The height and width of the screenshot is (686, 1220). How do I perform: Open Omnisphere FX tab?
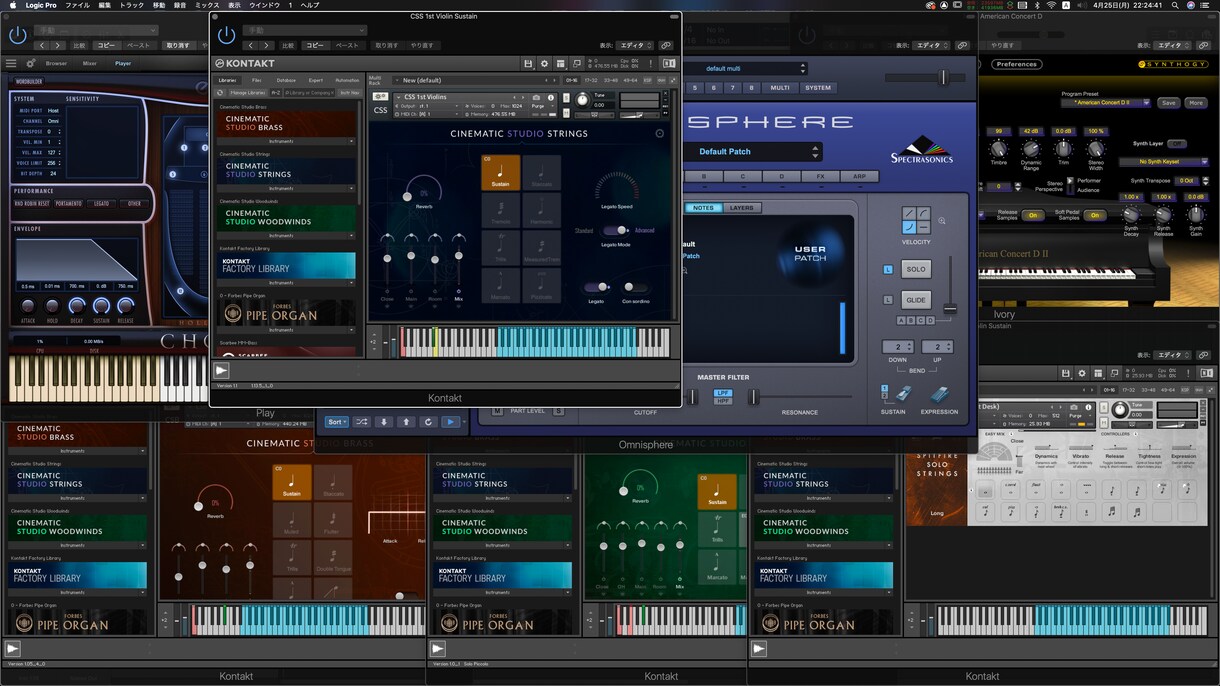820,176
